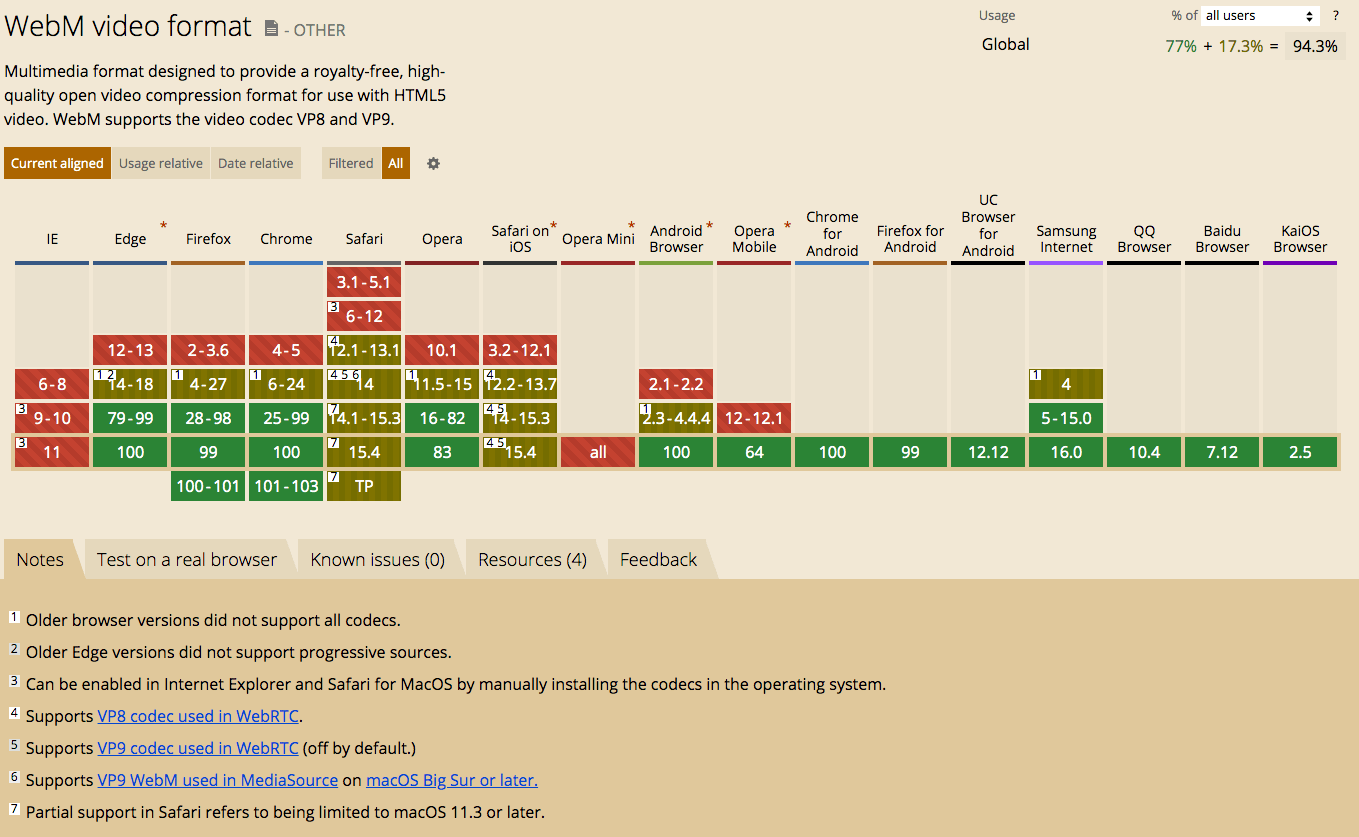Click the 'KaiOS Browser' column header
The width and height of the screenshot is (1359, 837).
pos(1300,239)
